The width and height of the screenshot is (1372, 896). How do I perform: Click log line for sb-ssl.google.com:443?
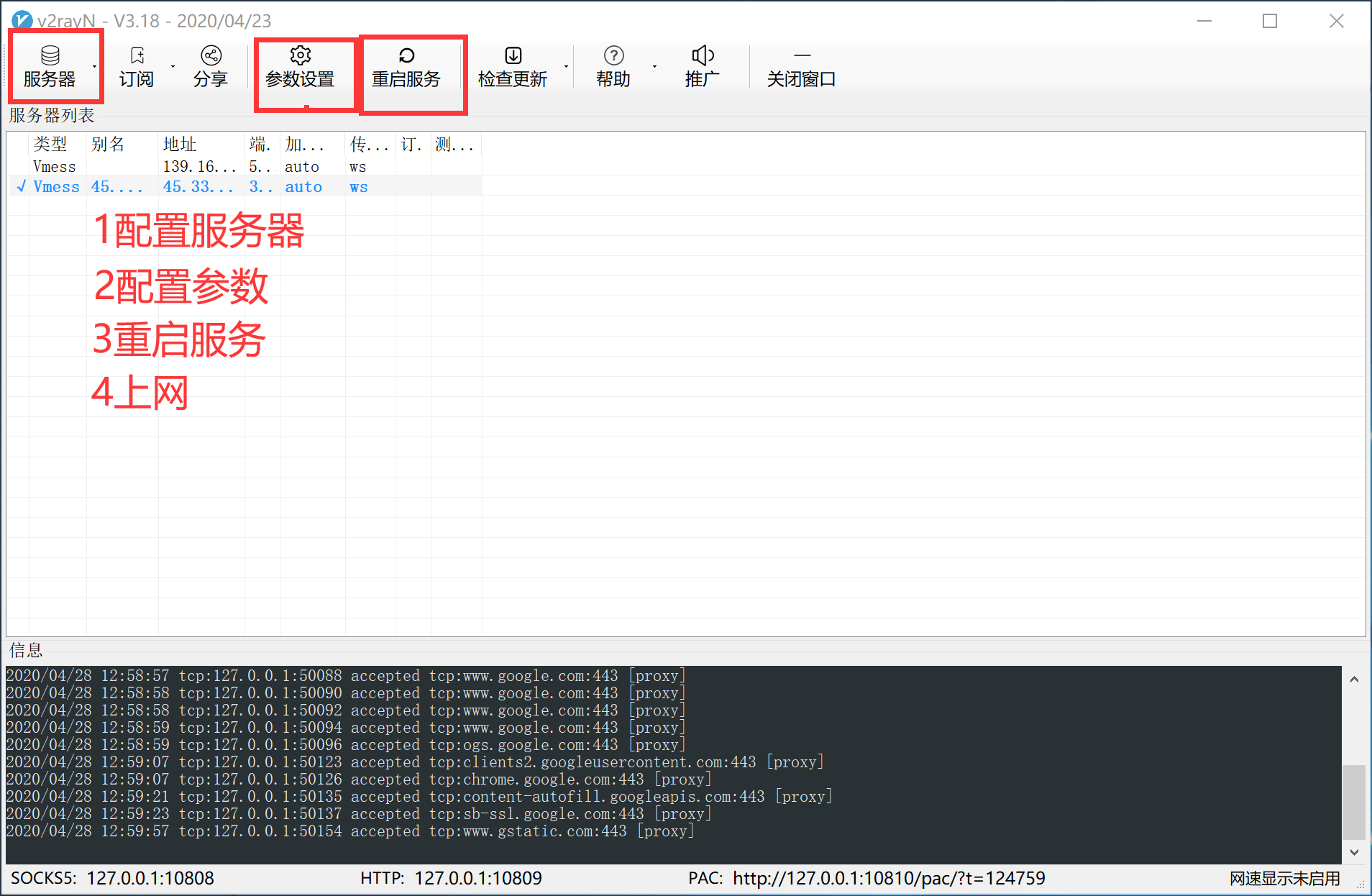(359, 814)
